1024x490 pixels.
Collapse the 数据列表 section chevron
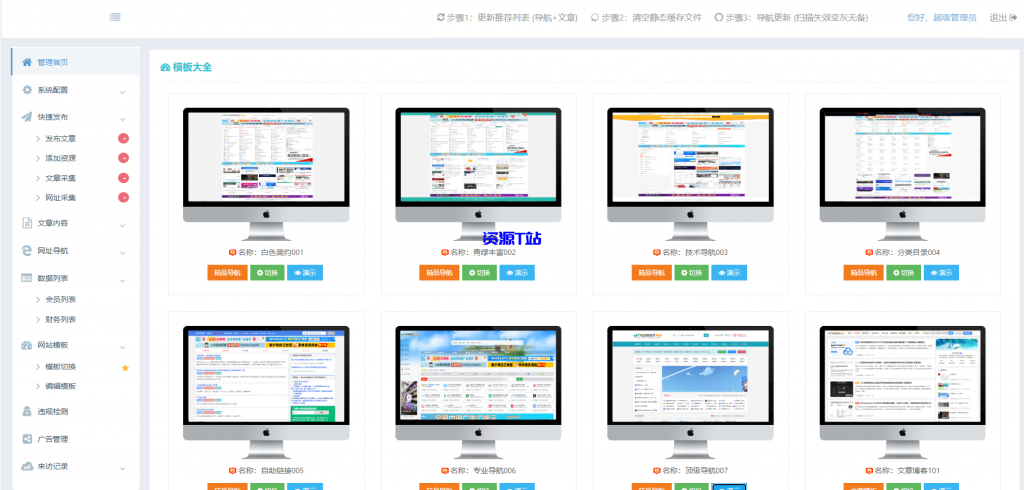123,280
